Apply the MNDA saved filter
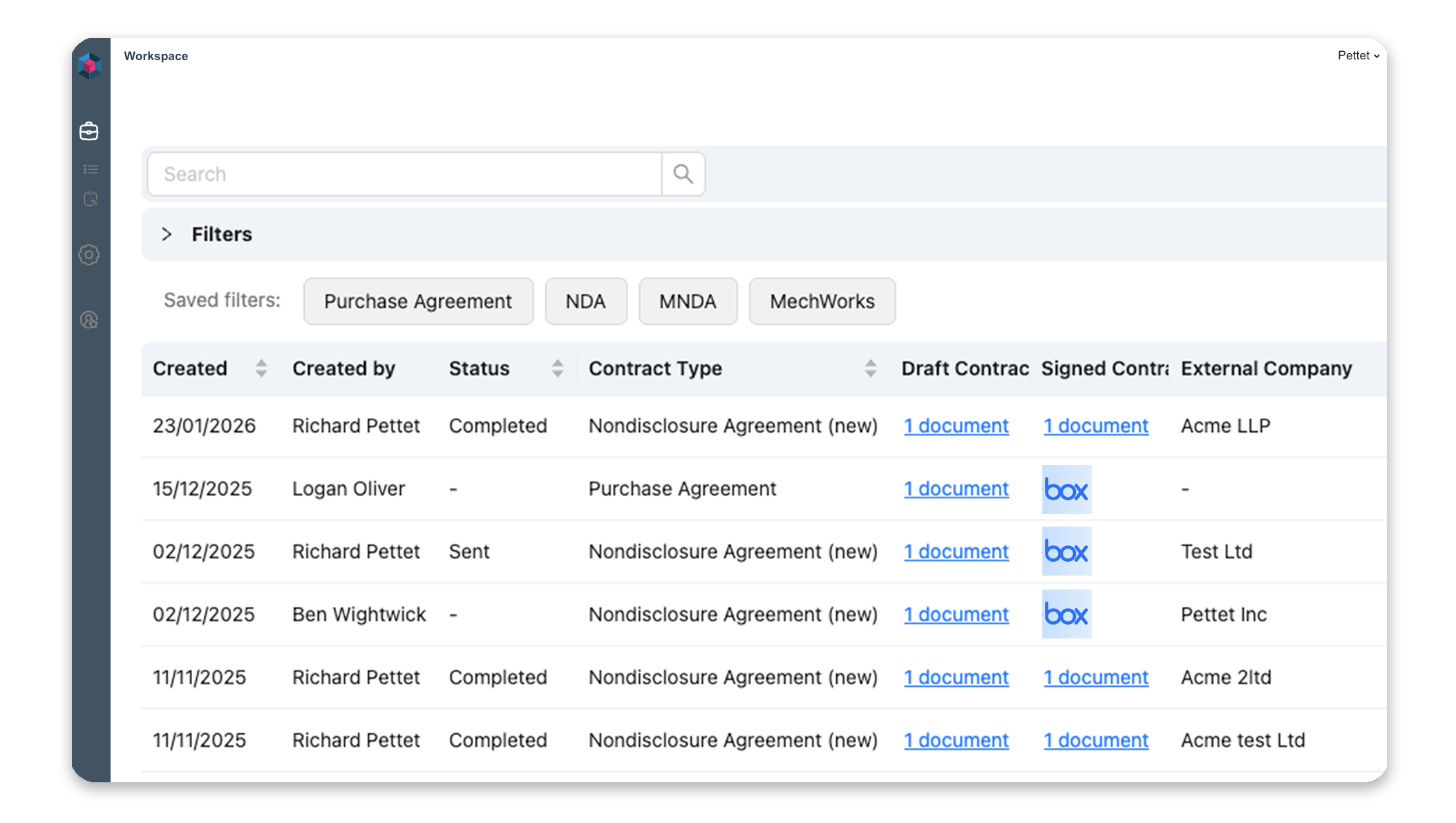1456x823 pixels. pyautogui.click(x=688, y=301)
